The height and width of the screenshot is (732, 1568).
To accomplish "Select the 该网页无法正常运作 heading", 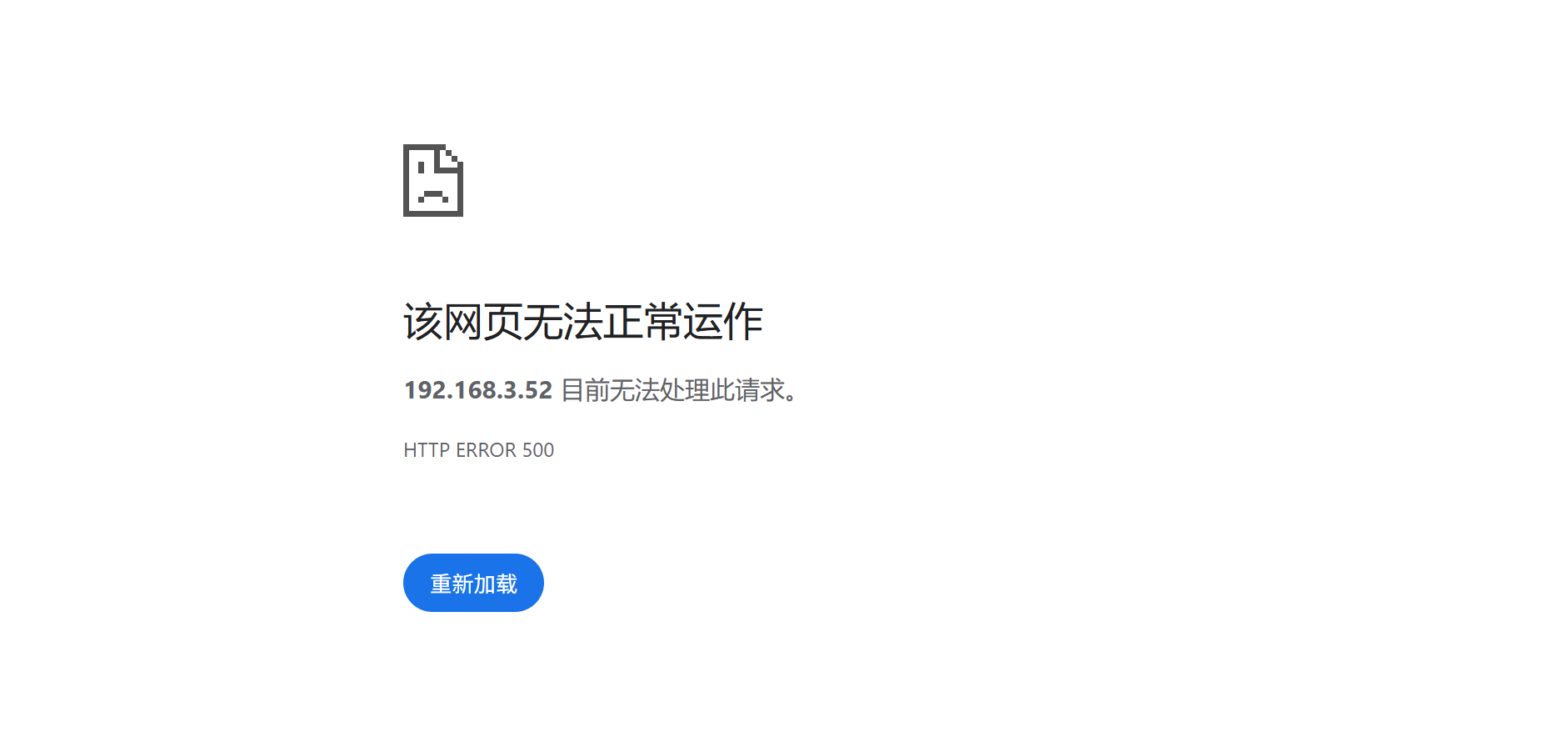I will click(x=583, y=322).
